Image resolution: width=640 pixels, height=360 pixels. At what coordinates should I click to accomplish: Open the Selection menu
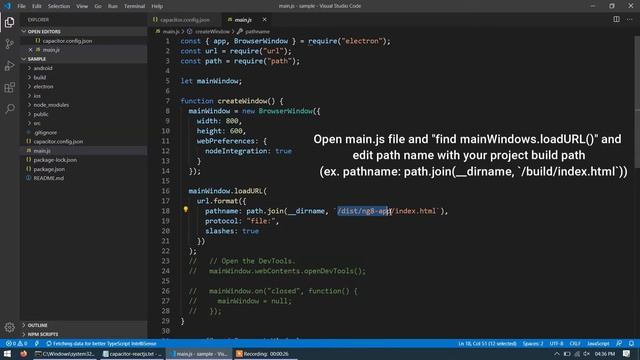click(59, 6)
